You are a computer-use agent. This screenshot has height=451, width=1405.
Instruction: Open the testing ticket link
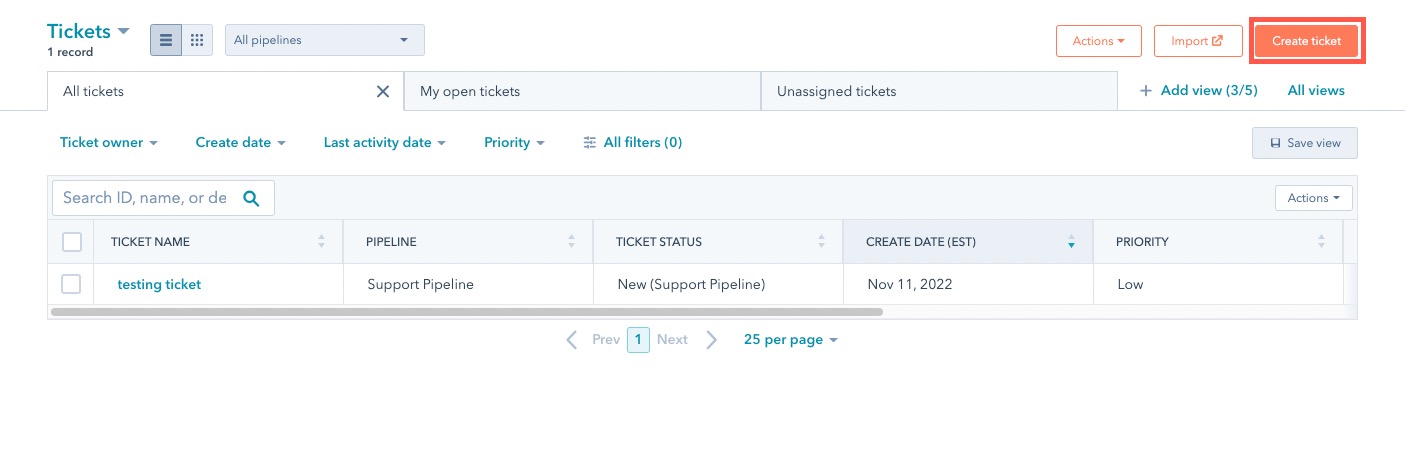[x=159, y=284]
